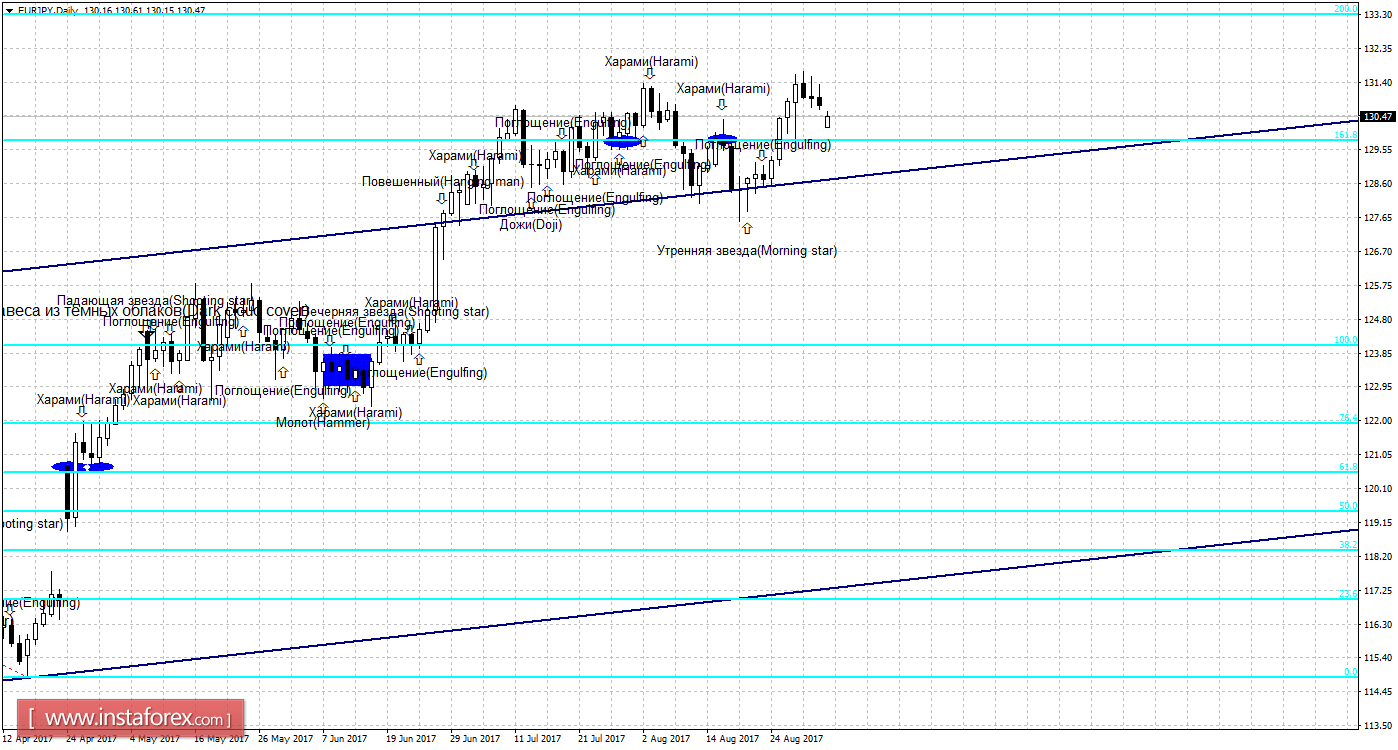Screen dimensions: 1398x750
Task: Click the 2 Aug 2017 date label
Action: click(666, 740)
